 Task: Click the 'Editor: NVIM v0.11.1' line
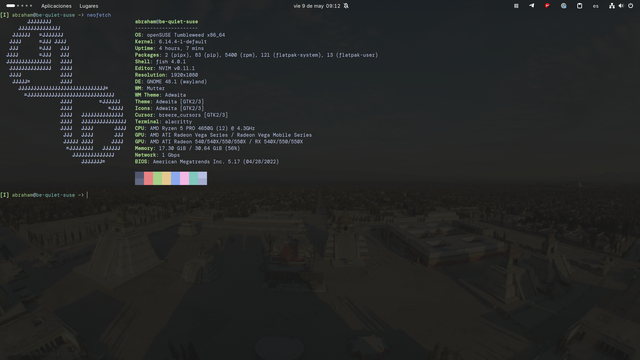tap(165, 68)
